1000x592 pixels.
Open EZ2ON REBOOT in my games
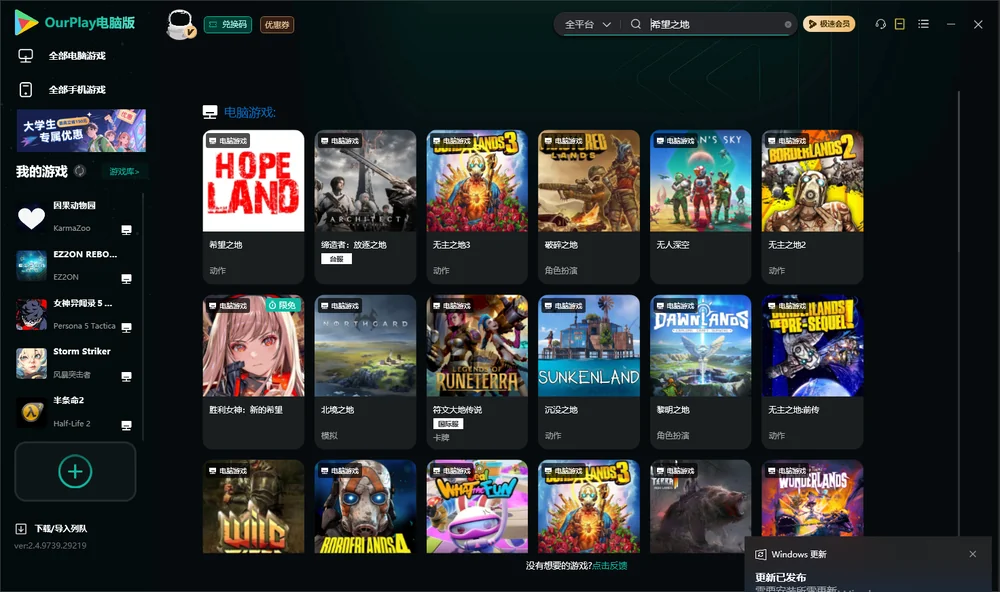click(x=75, y=265)
